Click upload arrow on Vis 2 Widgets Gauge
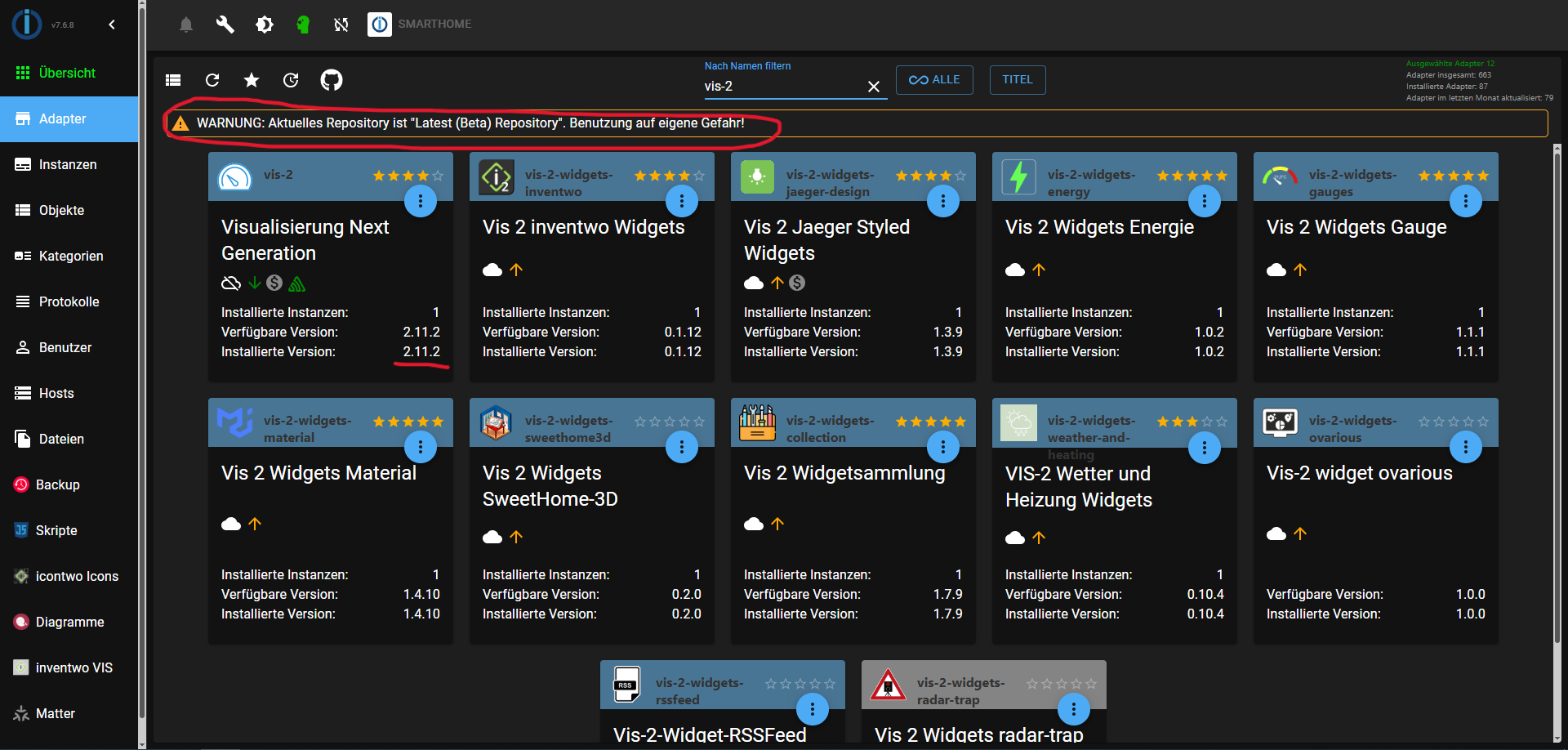Image resolution: width=1568 pixels, height=750 pixels. pos(1300,270)
